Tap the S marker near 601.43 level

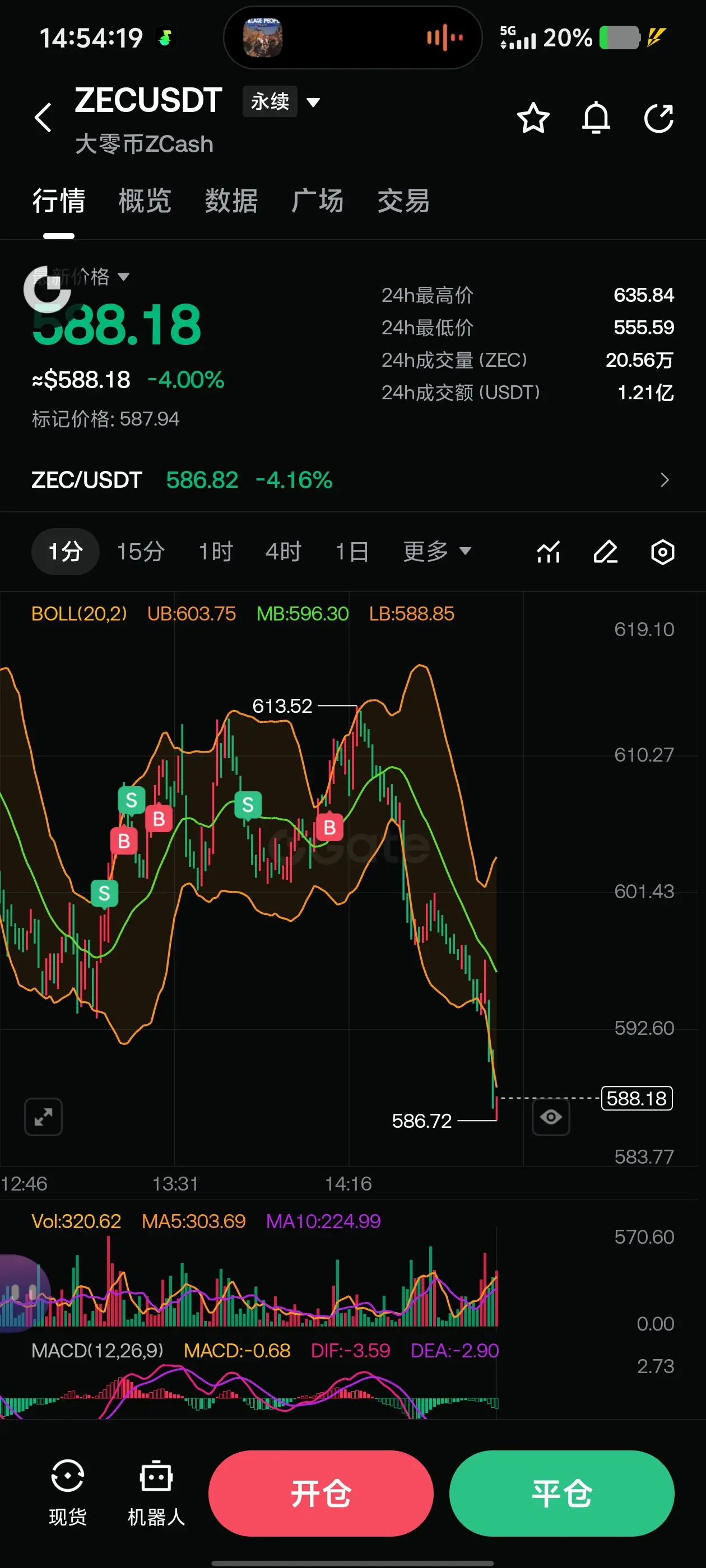coord(104,894)
